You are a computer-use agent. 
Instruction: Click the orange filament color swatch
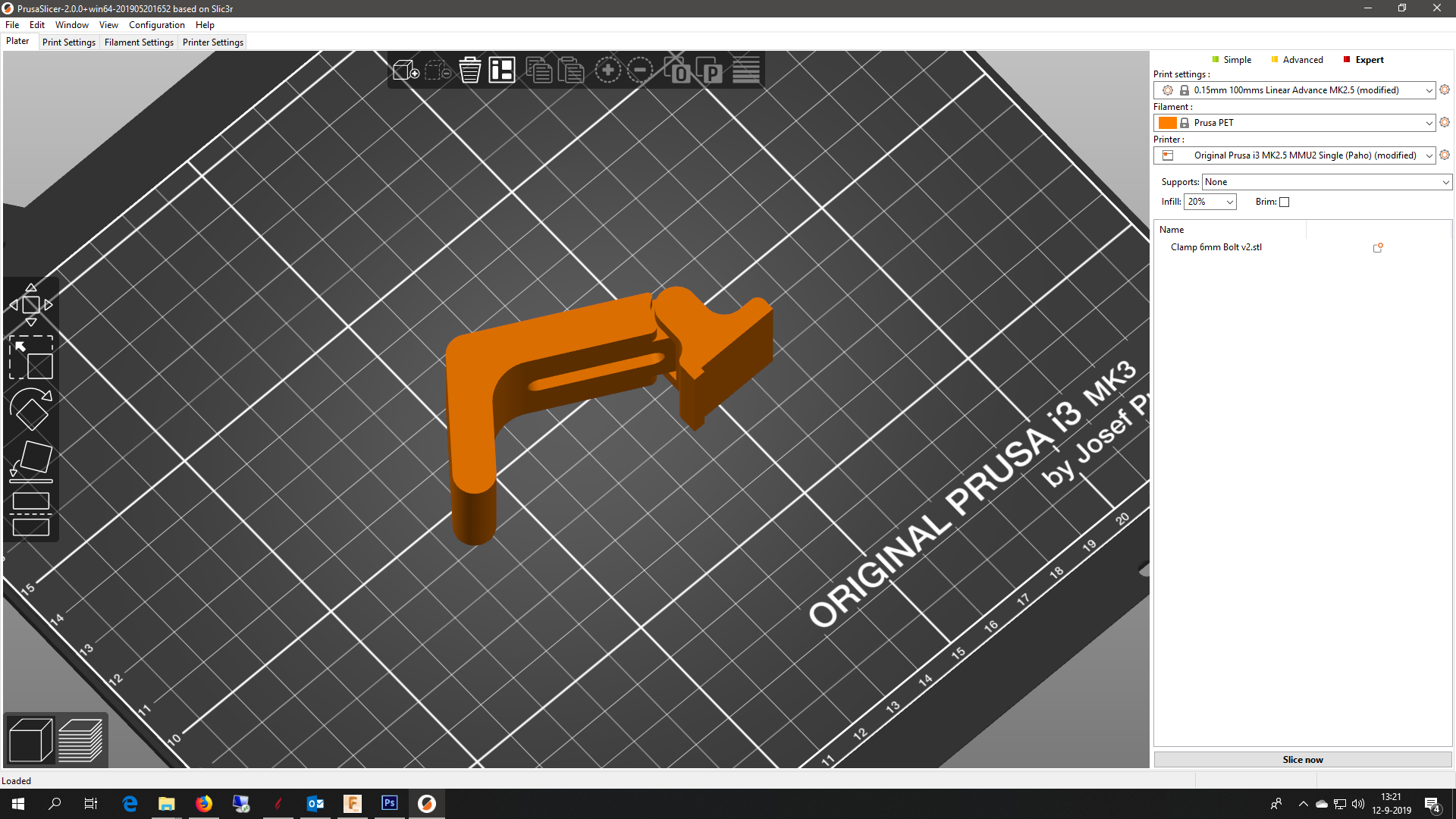pyautogui.click(x=1167, y=123)
